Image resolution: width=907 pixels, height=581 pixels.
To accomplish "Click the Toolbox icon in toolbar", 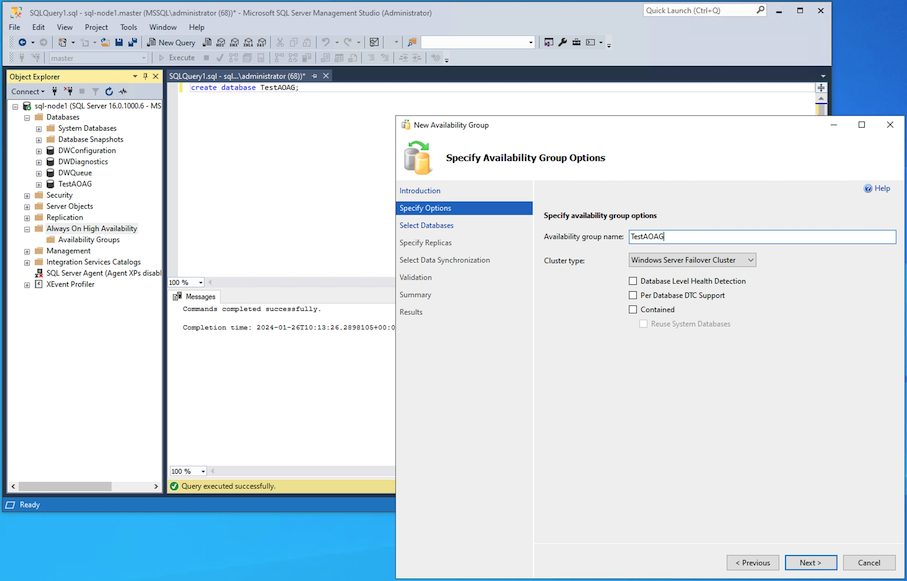I will tap(576, 42).
